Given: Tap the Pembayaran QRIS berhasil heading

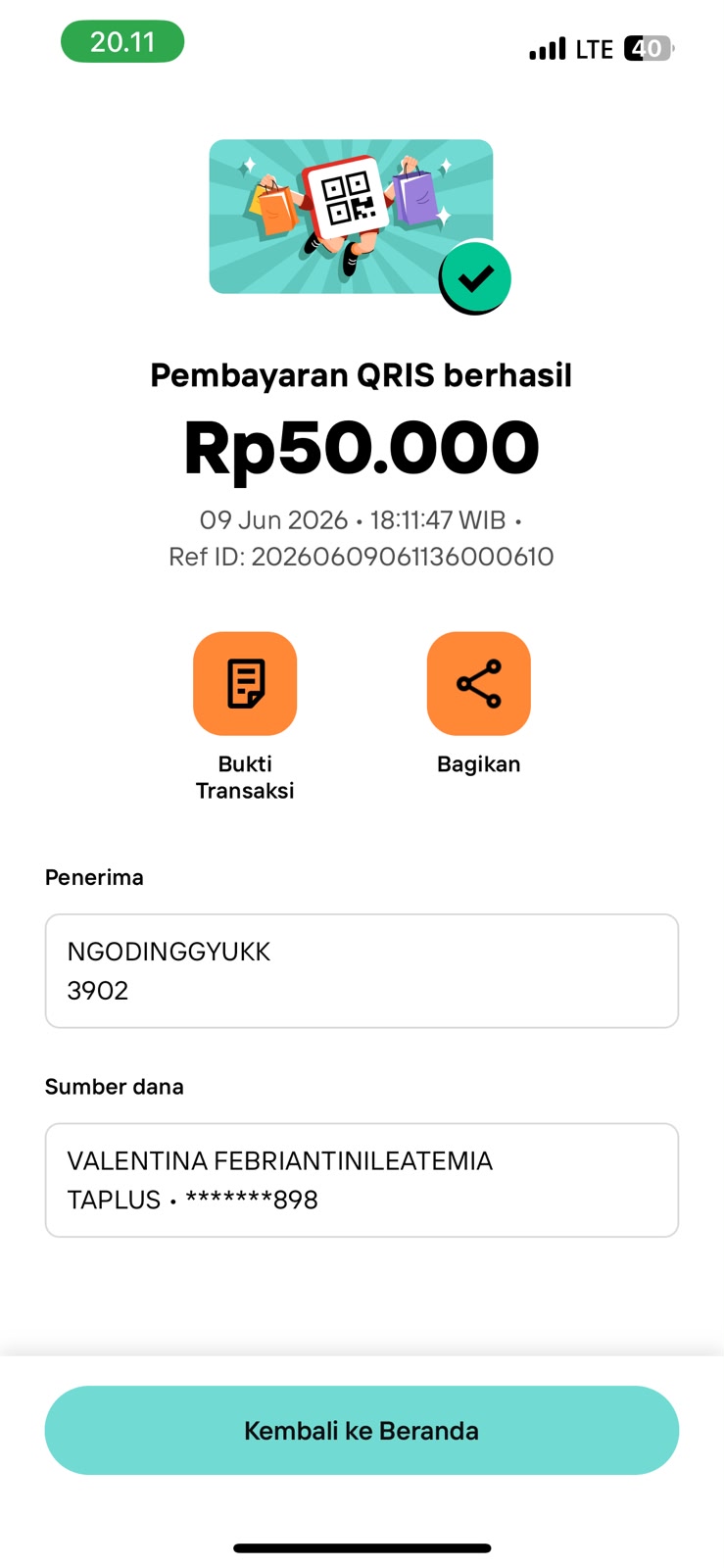Looking at the screenshot, I should [362, 375].
